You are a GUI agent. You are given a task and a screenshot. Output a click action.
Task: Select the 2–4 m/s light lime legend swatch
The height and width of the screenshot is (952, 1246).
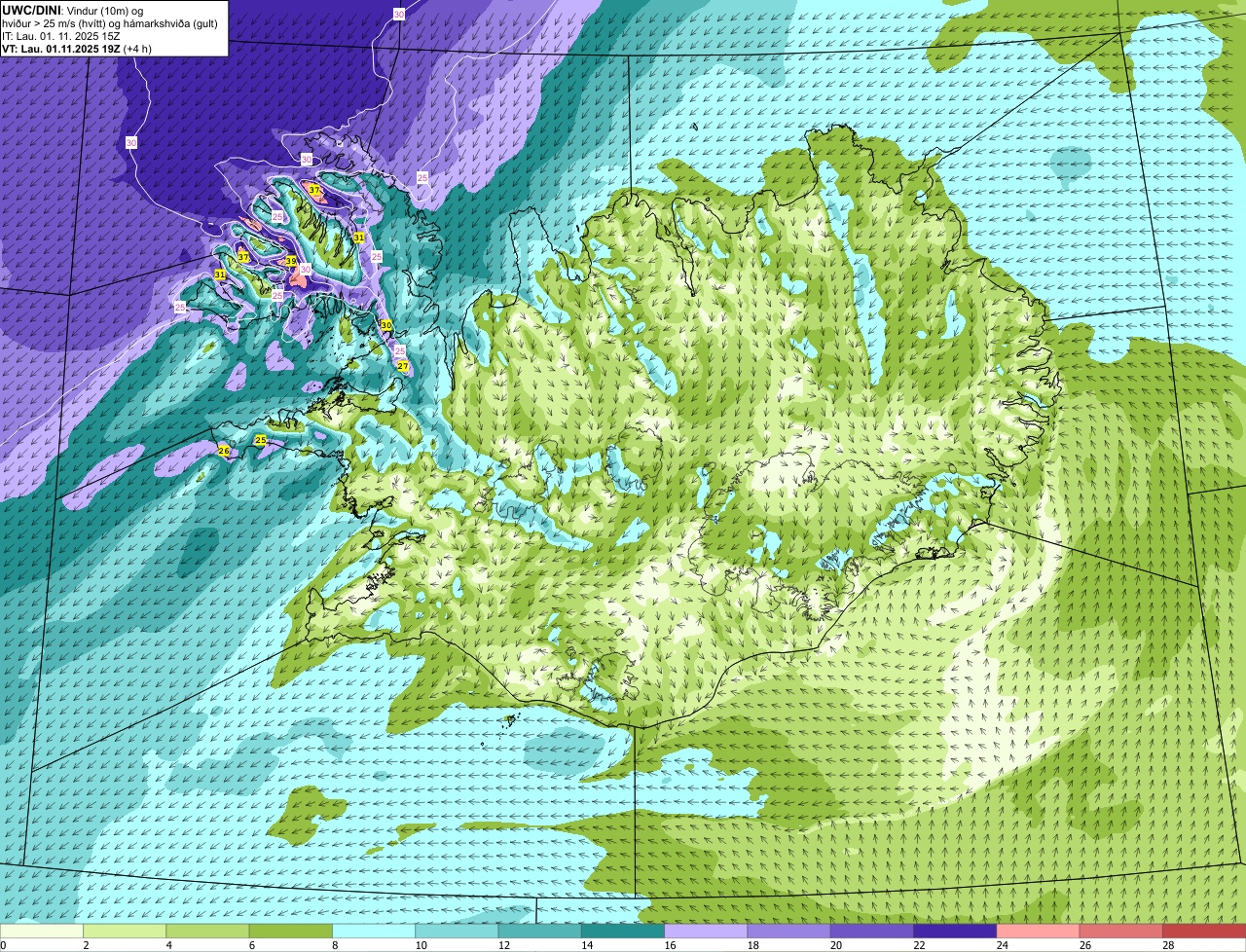click(x=125, y=931)
